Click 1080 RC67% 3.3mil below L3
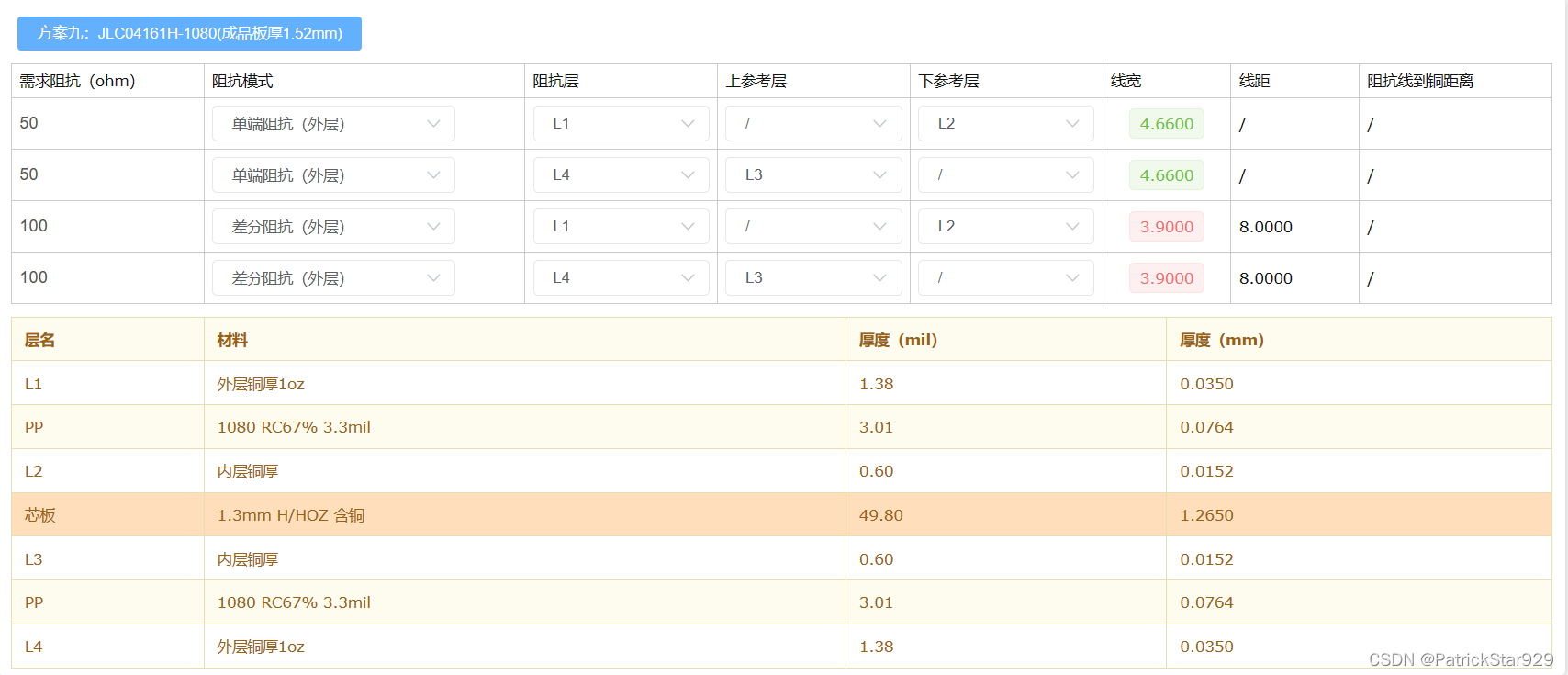The height and width of the screenshot is (675, 1568). pos(294,602)
